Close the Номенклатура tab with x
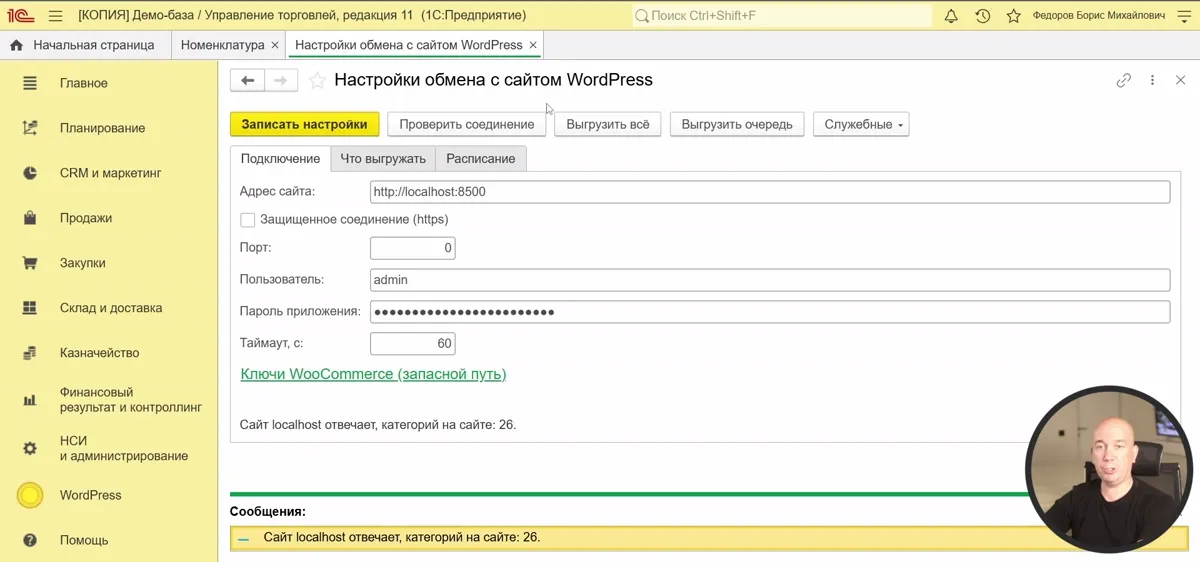The width and height of the screenshot is (1200, 562). point(274,45)
